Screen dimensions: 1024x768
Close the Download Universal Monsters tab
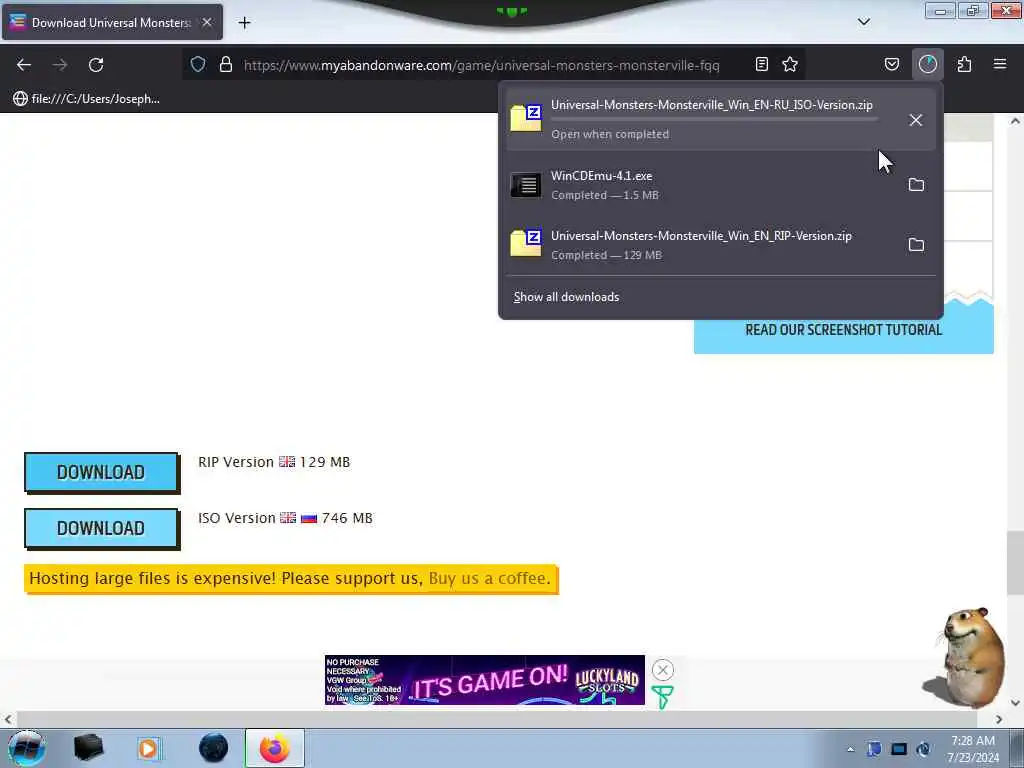tap(207, 22)
